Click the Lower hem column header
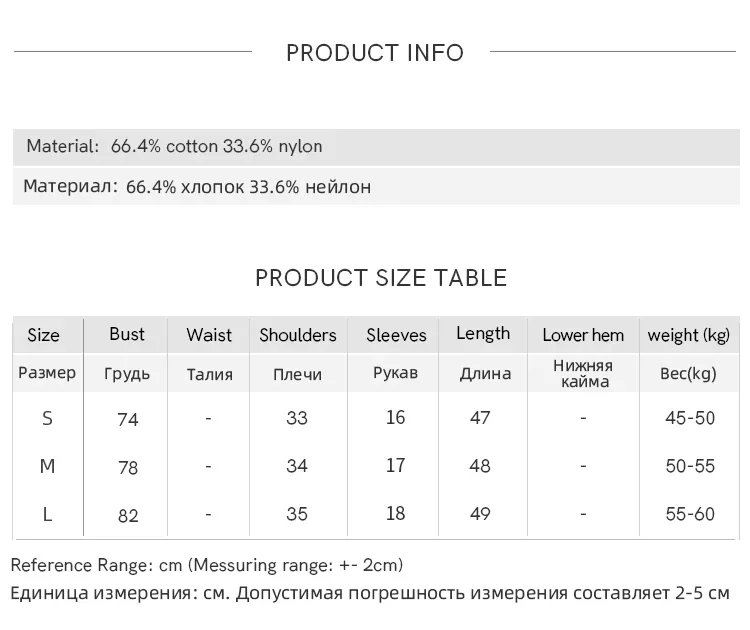 (x=583, y=335)
